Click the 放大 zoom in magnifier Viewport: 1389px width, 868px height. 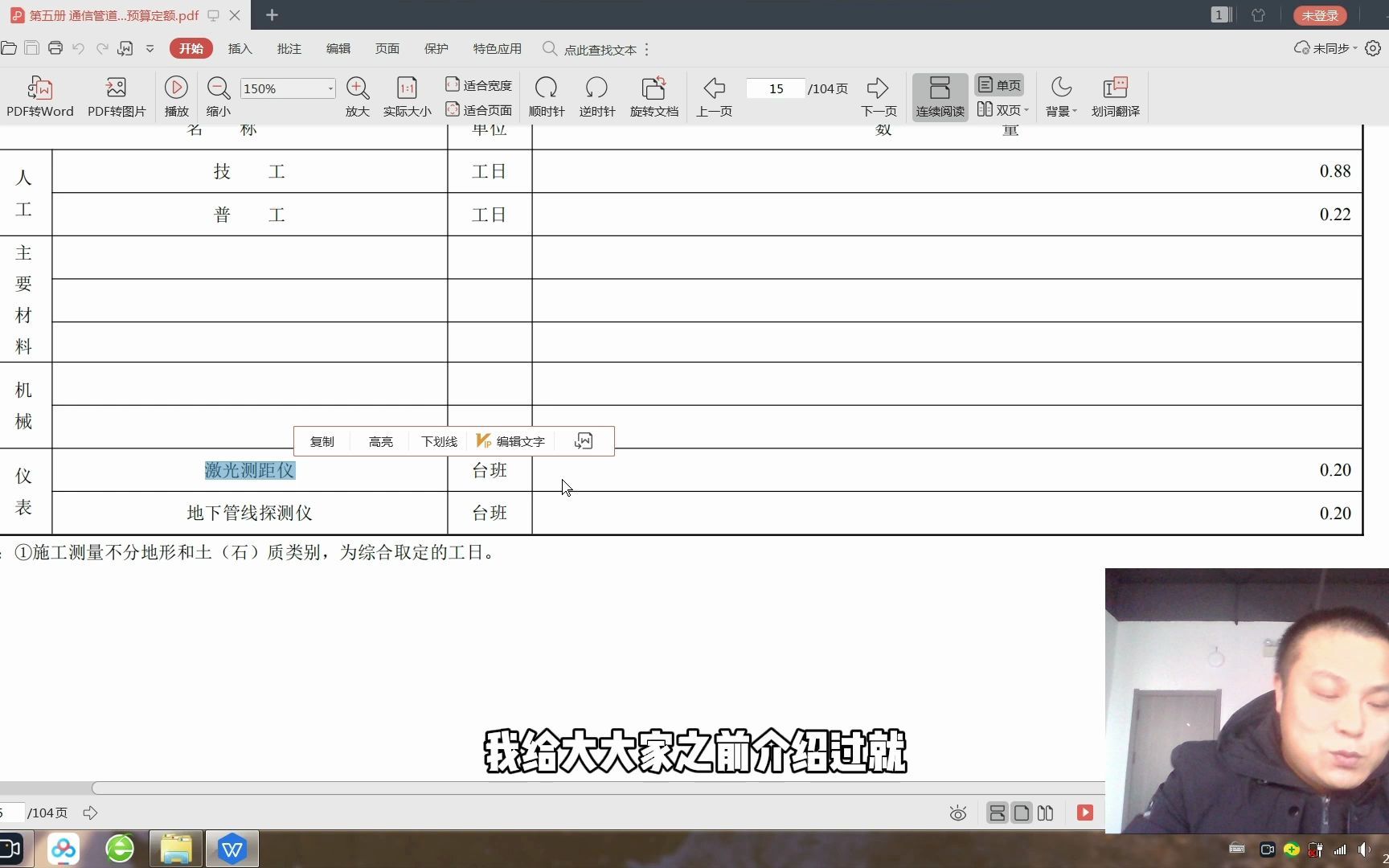tap(358, 96)
